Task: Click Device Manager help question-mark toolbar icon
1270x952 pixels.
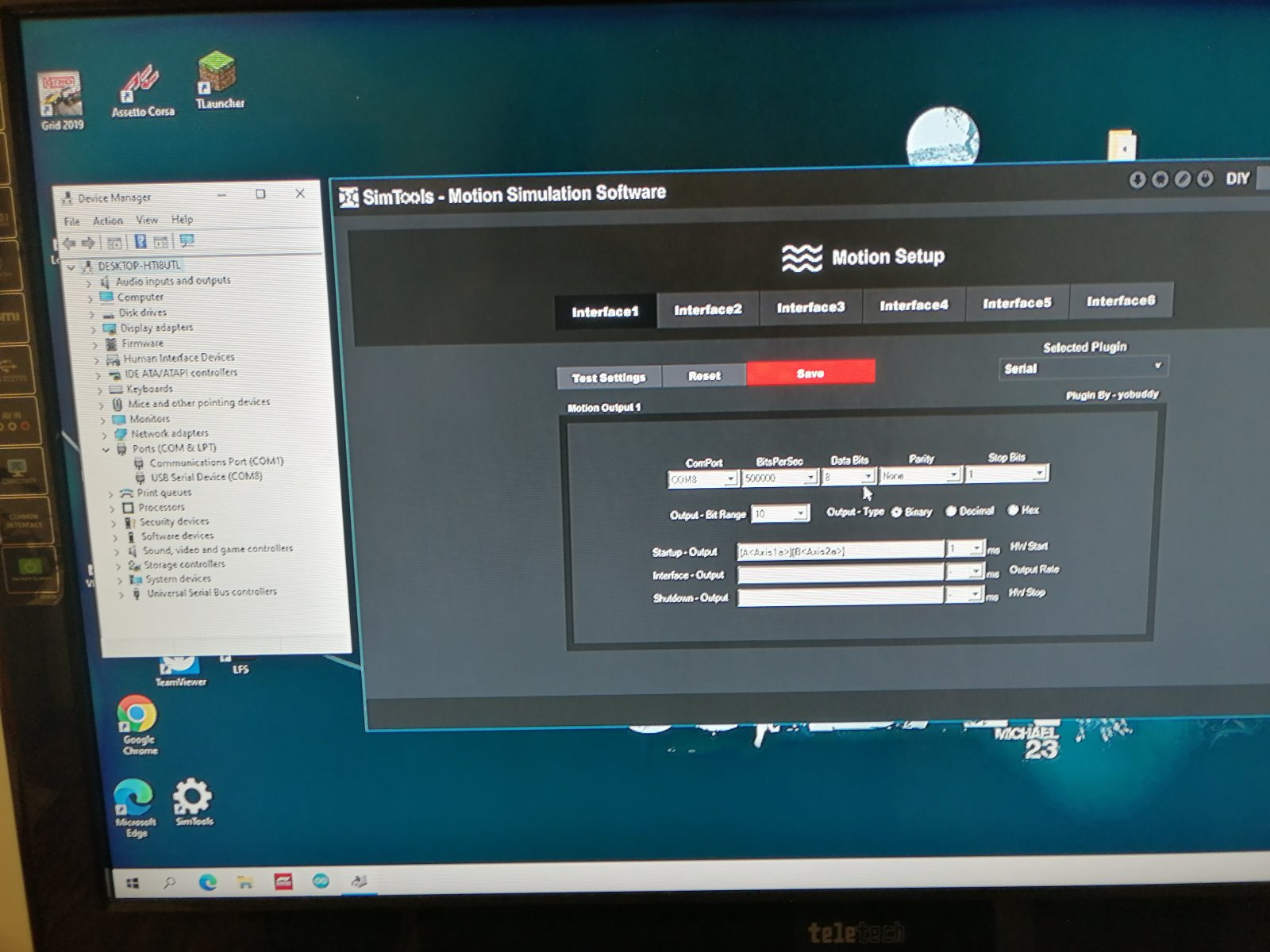Action: pos(140,241)
